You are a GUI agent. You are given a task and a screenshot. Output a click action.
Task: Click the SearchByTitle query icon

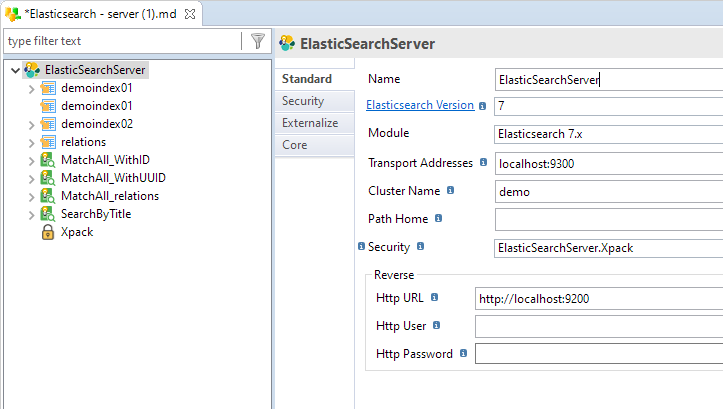(x=47, y=214)
